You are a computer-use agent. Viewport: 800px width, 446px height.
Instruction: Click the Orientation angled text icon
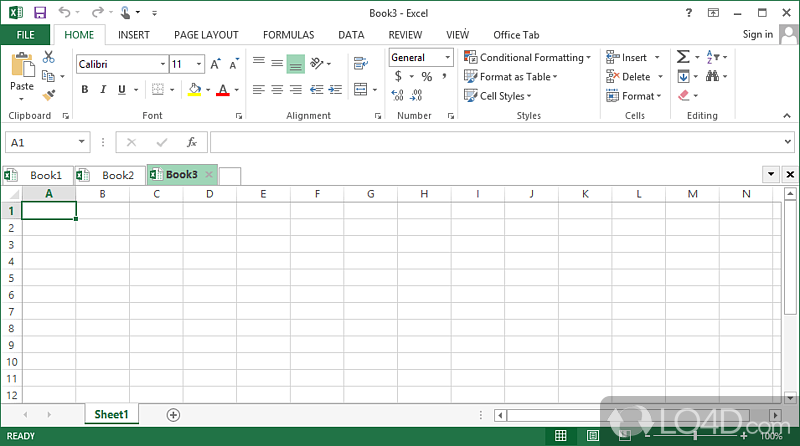[x=317, y=63]
